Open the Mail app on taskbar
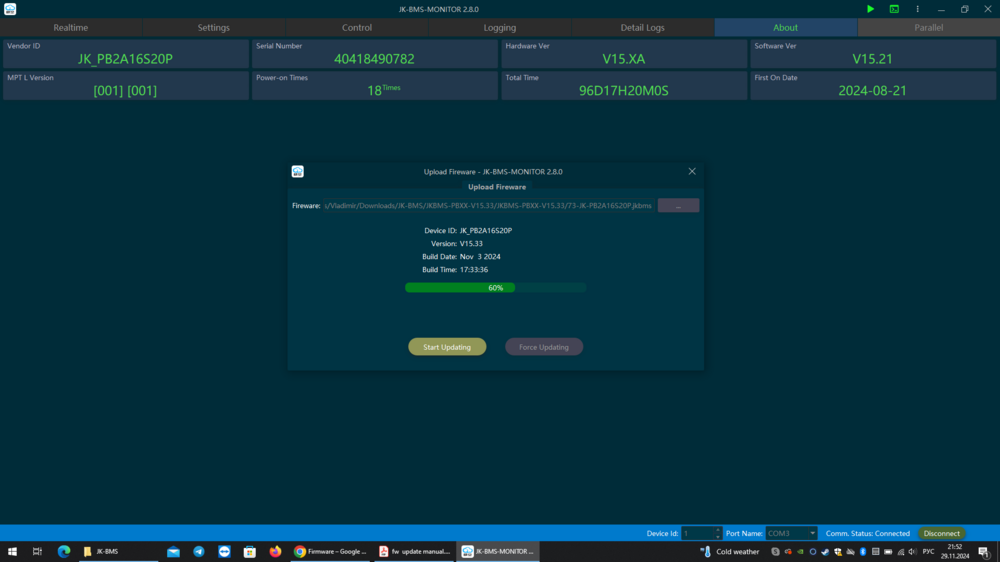This screenshot has height=562, width=1000. coord(173,552)
